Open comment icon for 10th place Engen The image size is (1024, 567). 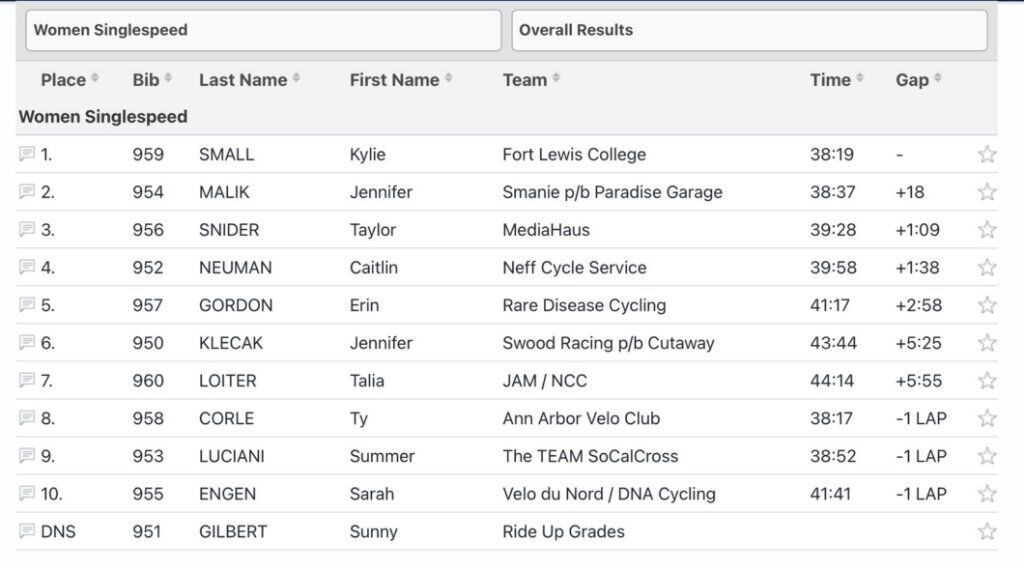[x=27, y=493]
